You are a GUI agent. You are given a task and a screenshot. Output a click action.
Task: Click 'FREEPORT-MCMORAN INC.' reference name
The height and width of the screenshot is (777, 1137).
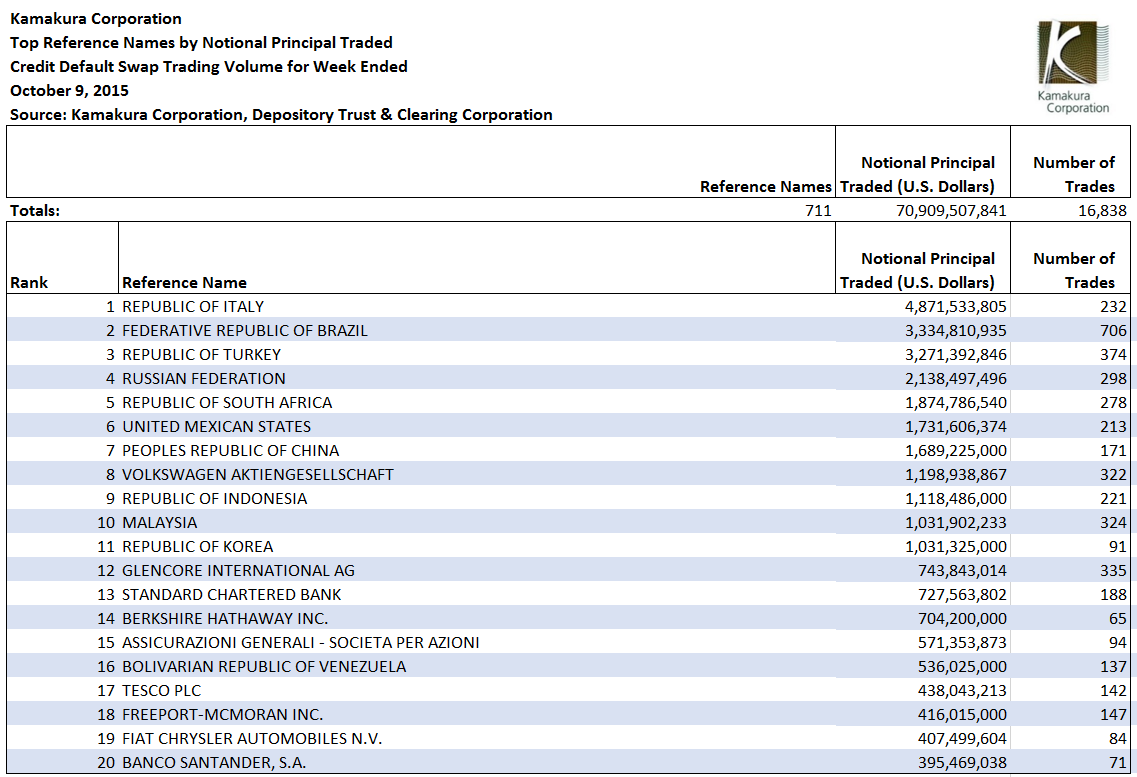223,713
